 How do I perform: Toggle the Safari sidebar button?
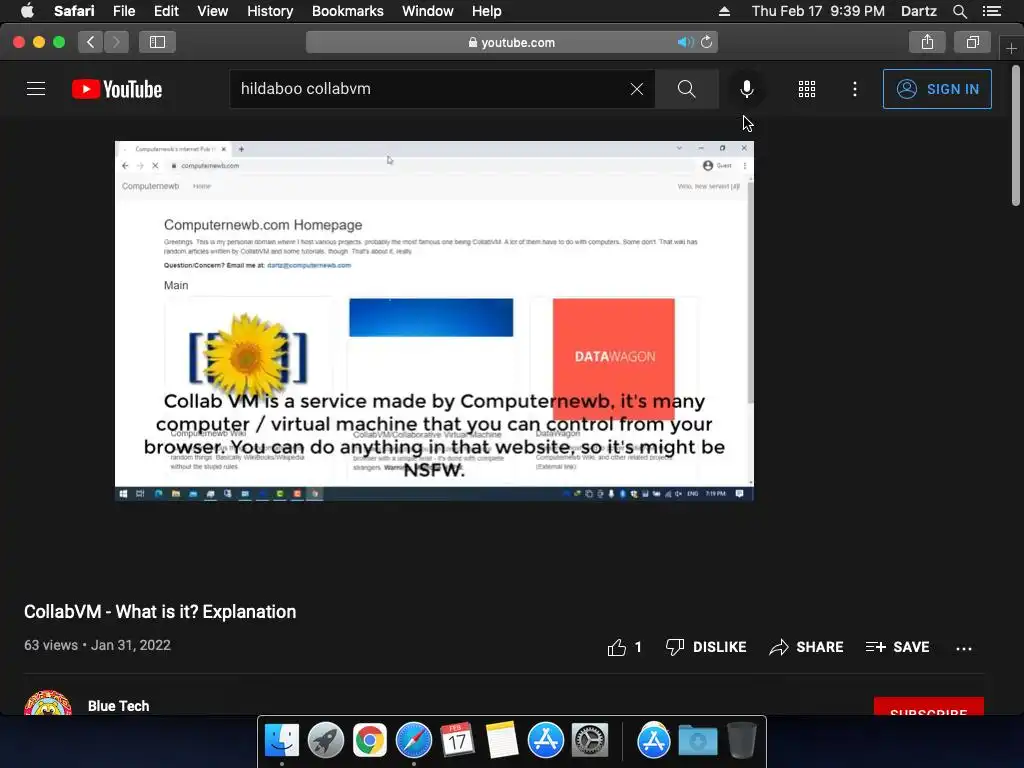(157, 42)
